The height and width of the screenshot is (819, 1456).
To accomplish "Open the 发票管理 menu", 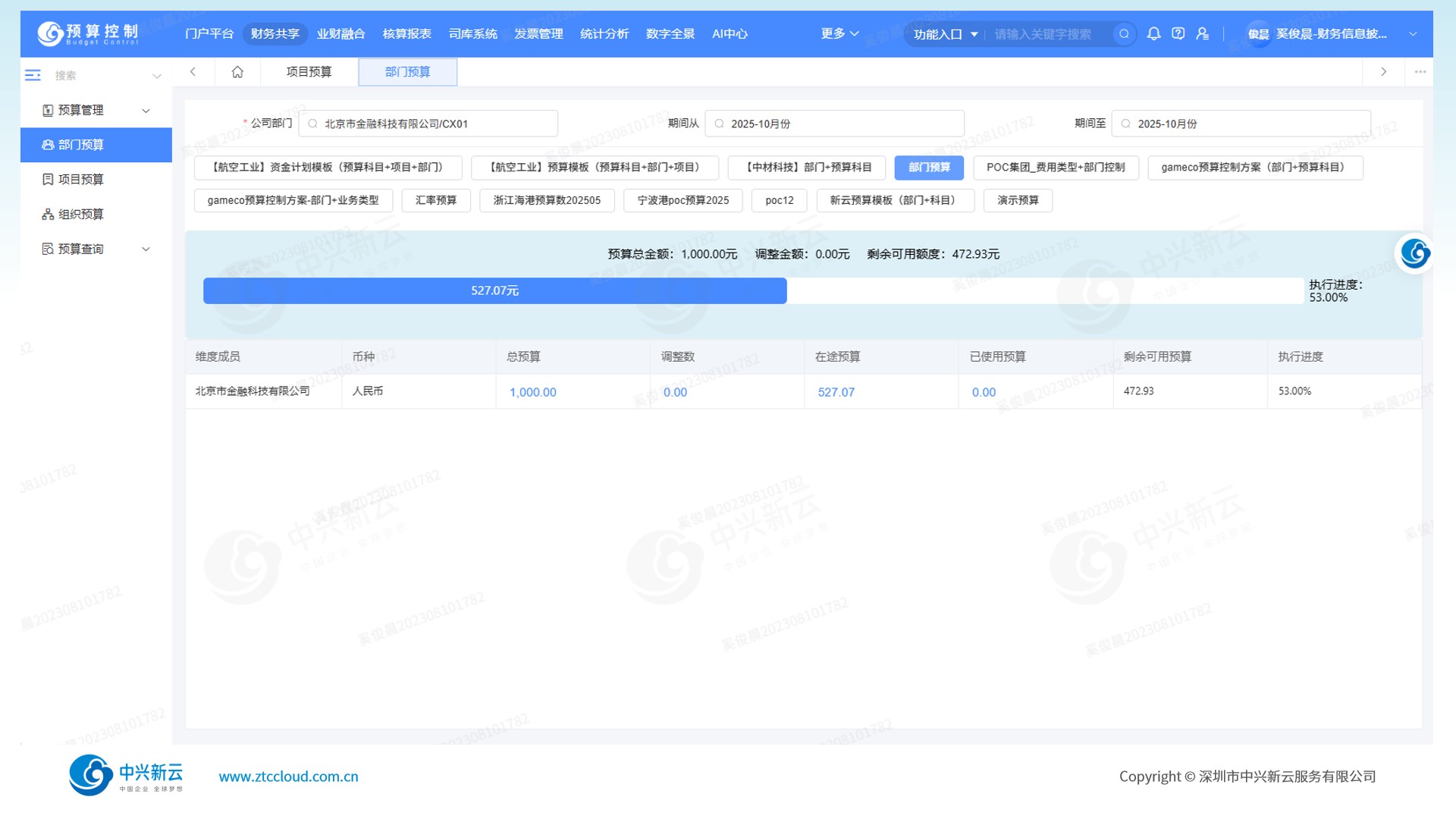I will [x=538, y=33].
